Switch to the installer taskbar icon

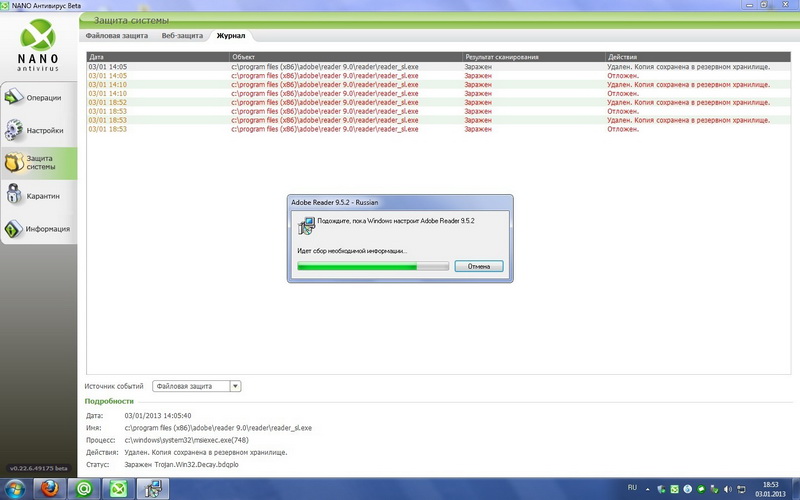pos(152,488)
